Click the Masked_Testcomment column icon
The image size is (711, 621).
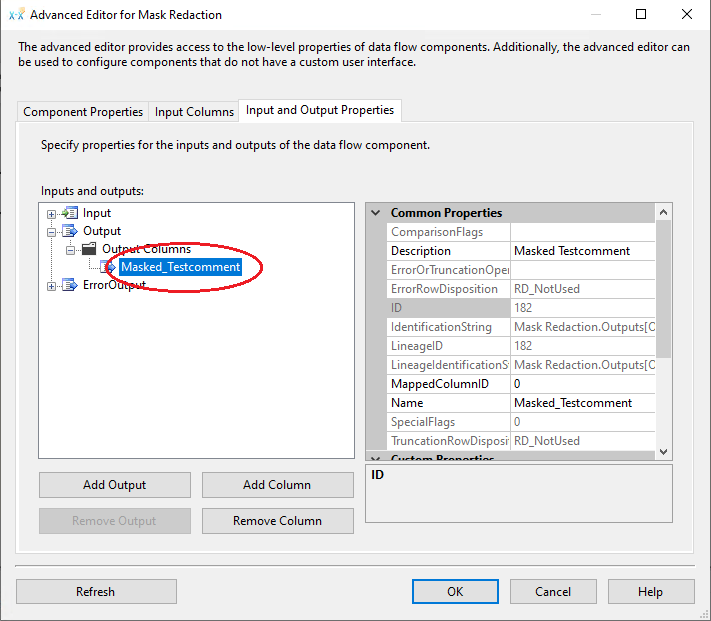click(108, 267)
